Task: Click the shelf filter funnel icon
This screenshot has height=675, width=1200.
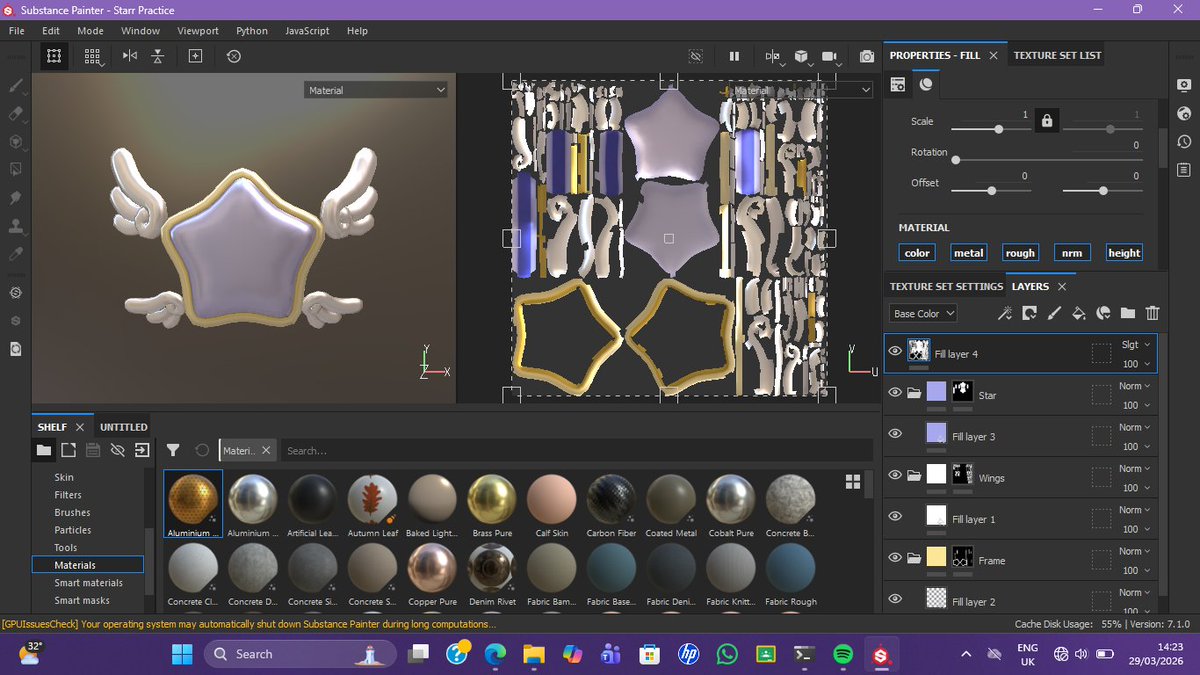Action: point(173,450)
